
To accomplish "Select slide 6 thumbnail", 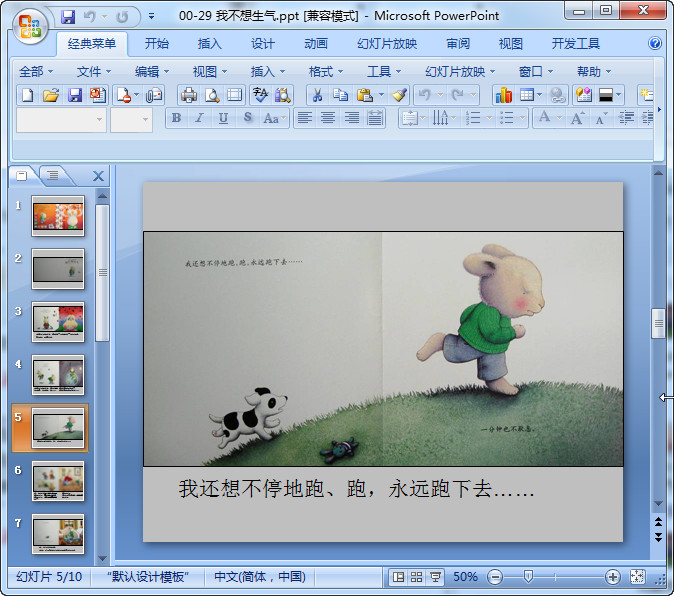I will (58, 481).
